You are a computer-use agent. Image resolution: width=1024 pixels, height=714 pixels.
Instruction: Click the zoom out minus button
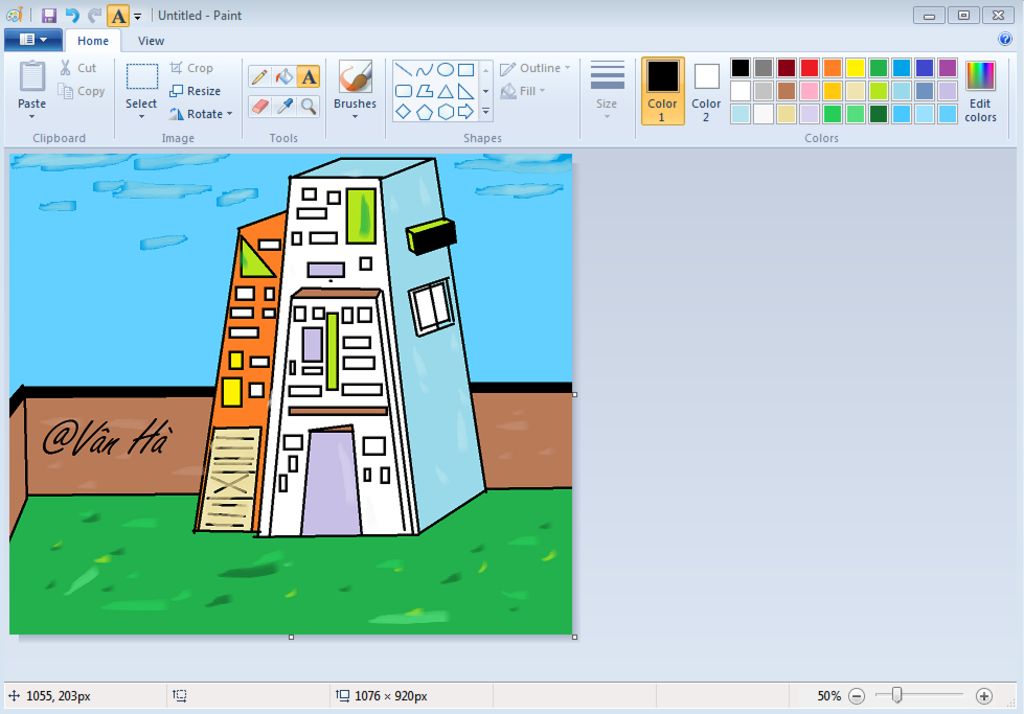click(x=856, y=696)
